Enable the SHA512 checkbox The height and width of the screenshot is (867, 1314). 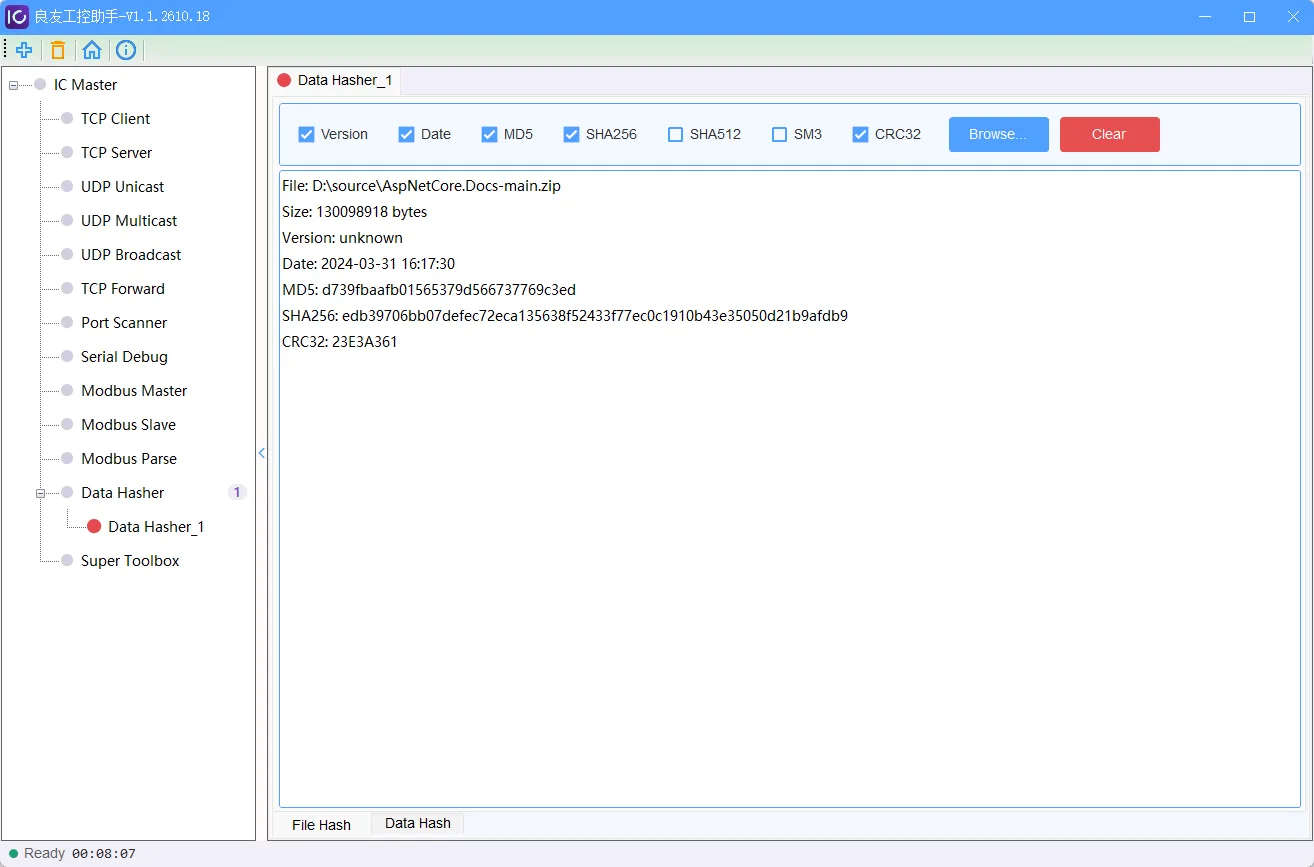pos(676,134)
